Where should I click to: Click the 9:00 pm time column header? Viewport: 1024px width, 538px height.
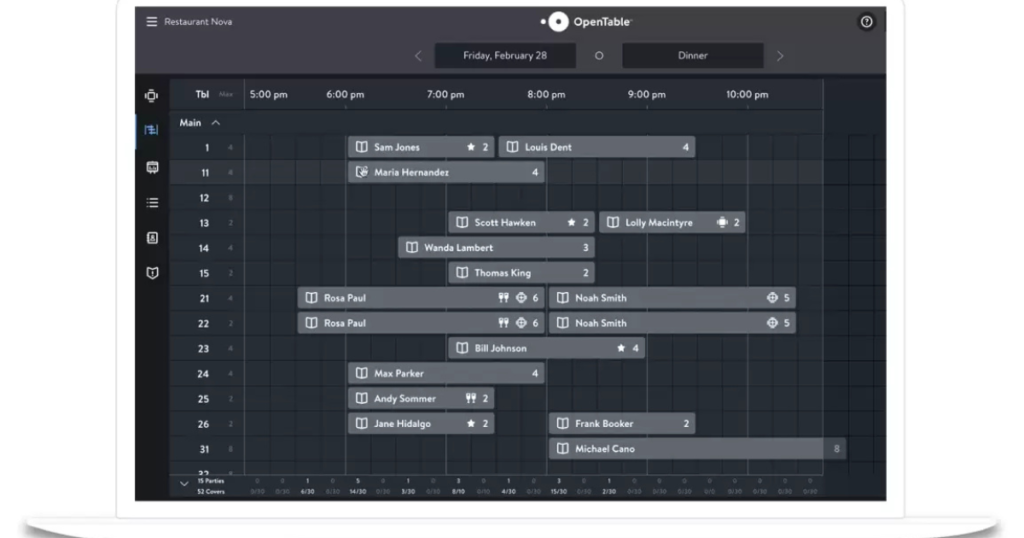(647, 95)
